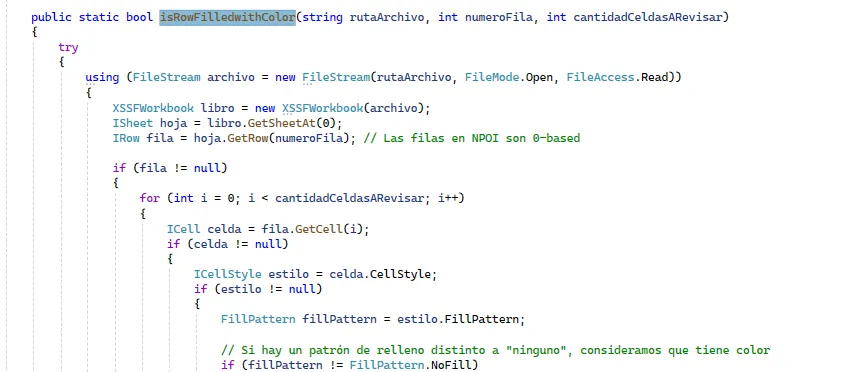848x372 pixels.
Task: Click the 'ISheet' type name
Action: coord(133,123)
